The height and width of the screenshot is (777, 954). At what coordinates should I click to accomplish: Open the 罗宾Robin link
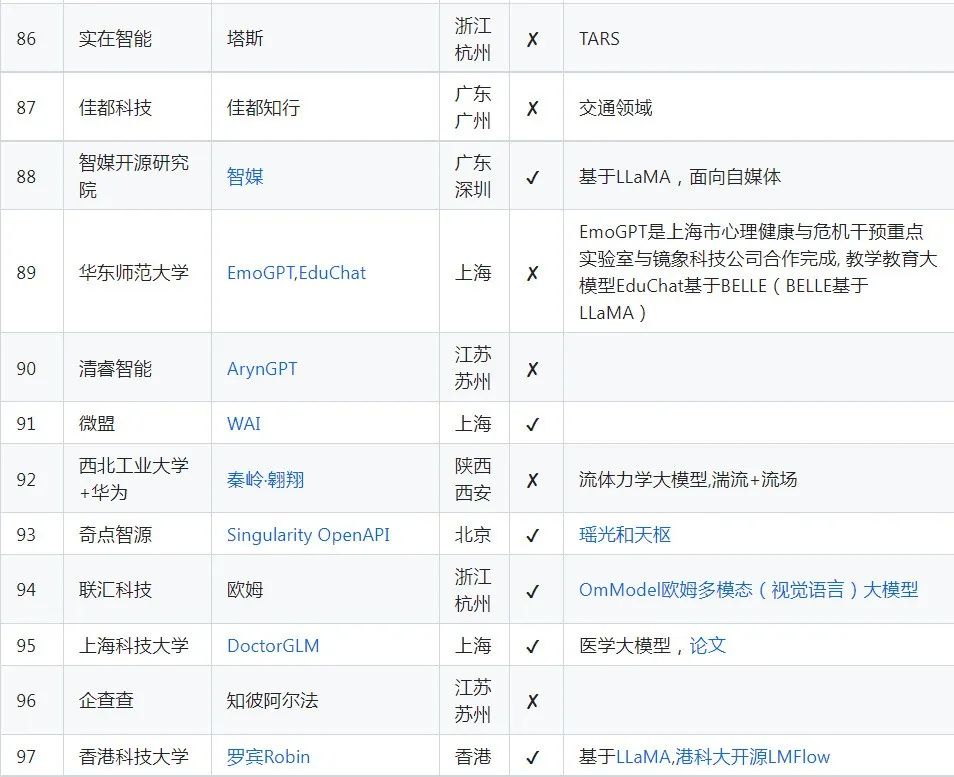[x=268, y=756]
